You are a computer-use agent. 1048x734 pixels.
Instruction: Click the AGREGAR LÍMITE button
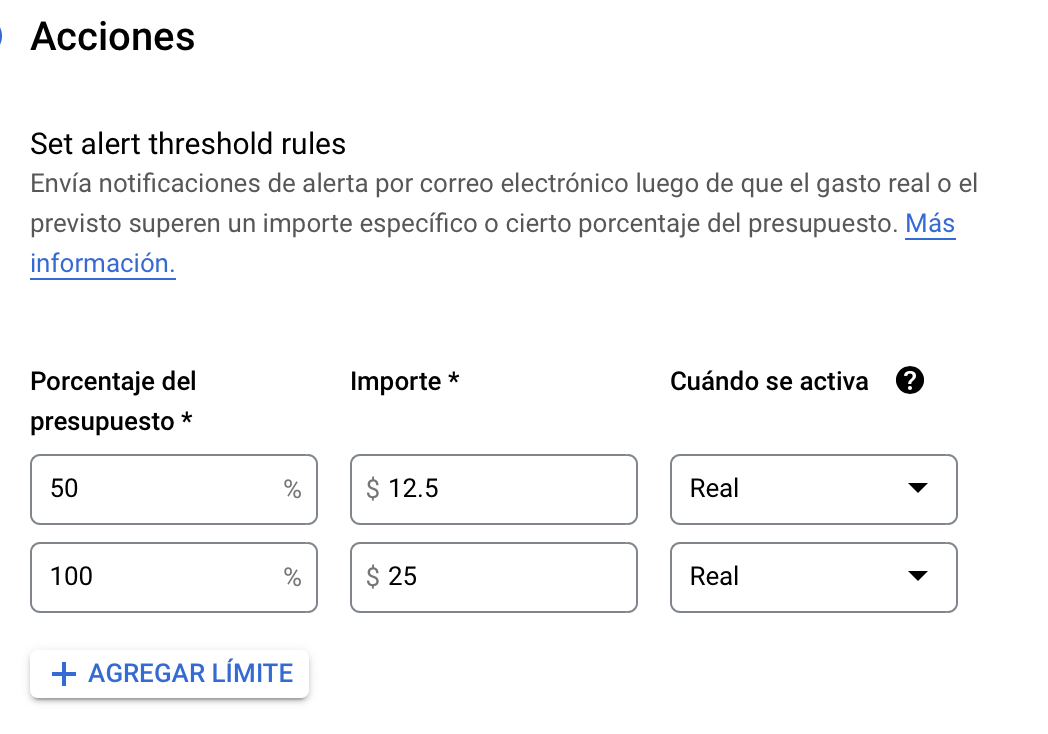pyautogui.click(x=170, y=674)
